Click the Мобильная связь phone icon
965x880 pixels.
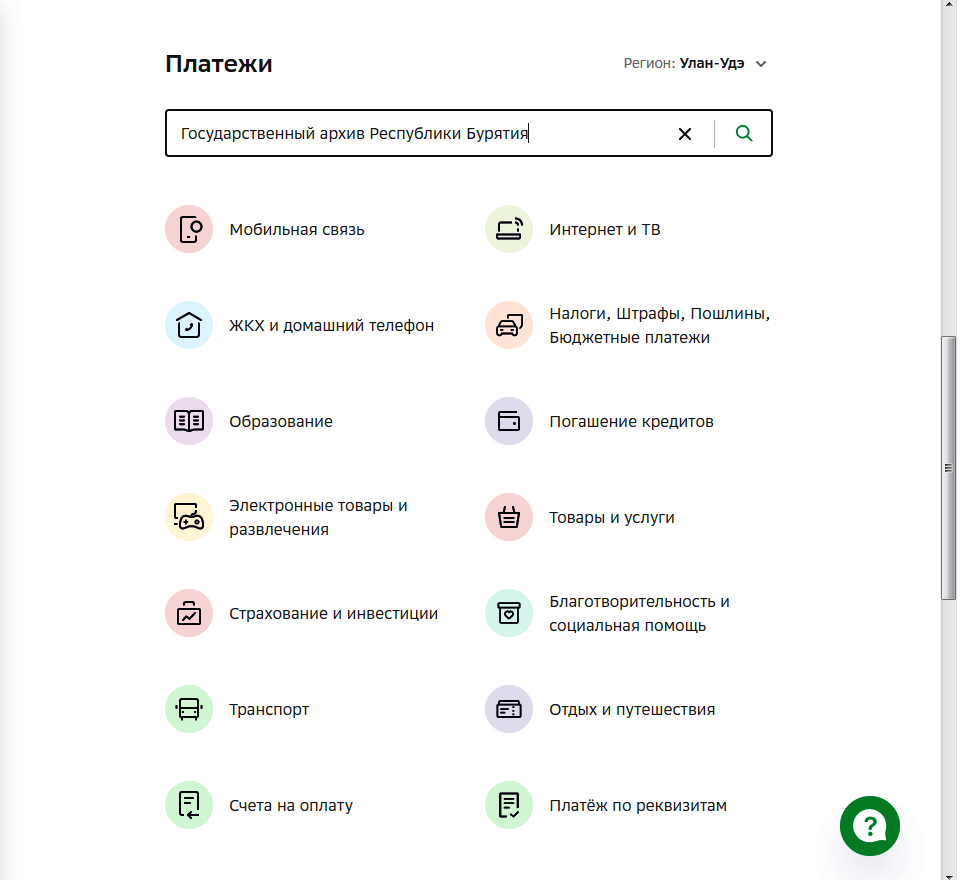(x=189, y=230)
